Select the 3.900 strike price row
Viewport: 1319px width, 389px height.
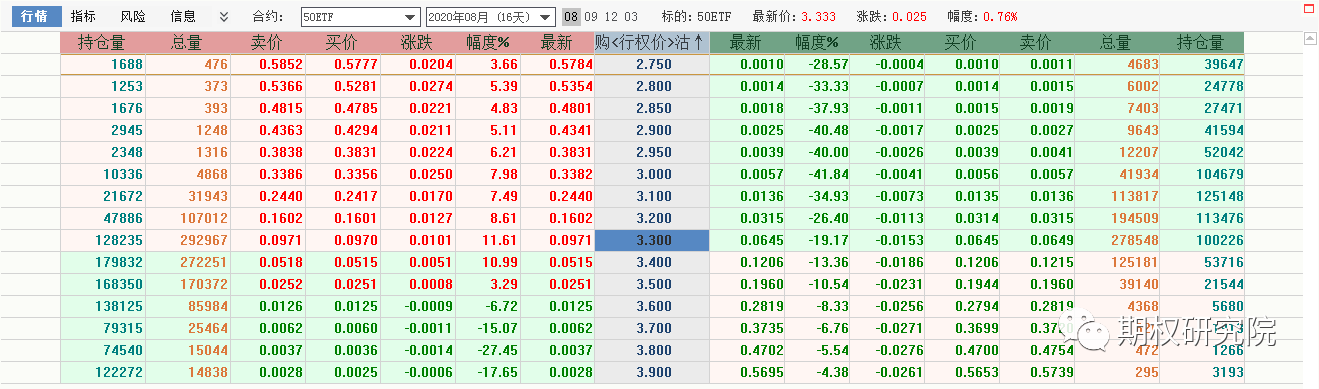coord(652,373)
